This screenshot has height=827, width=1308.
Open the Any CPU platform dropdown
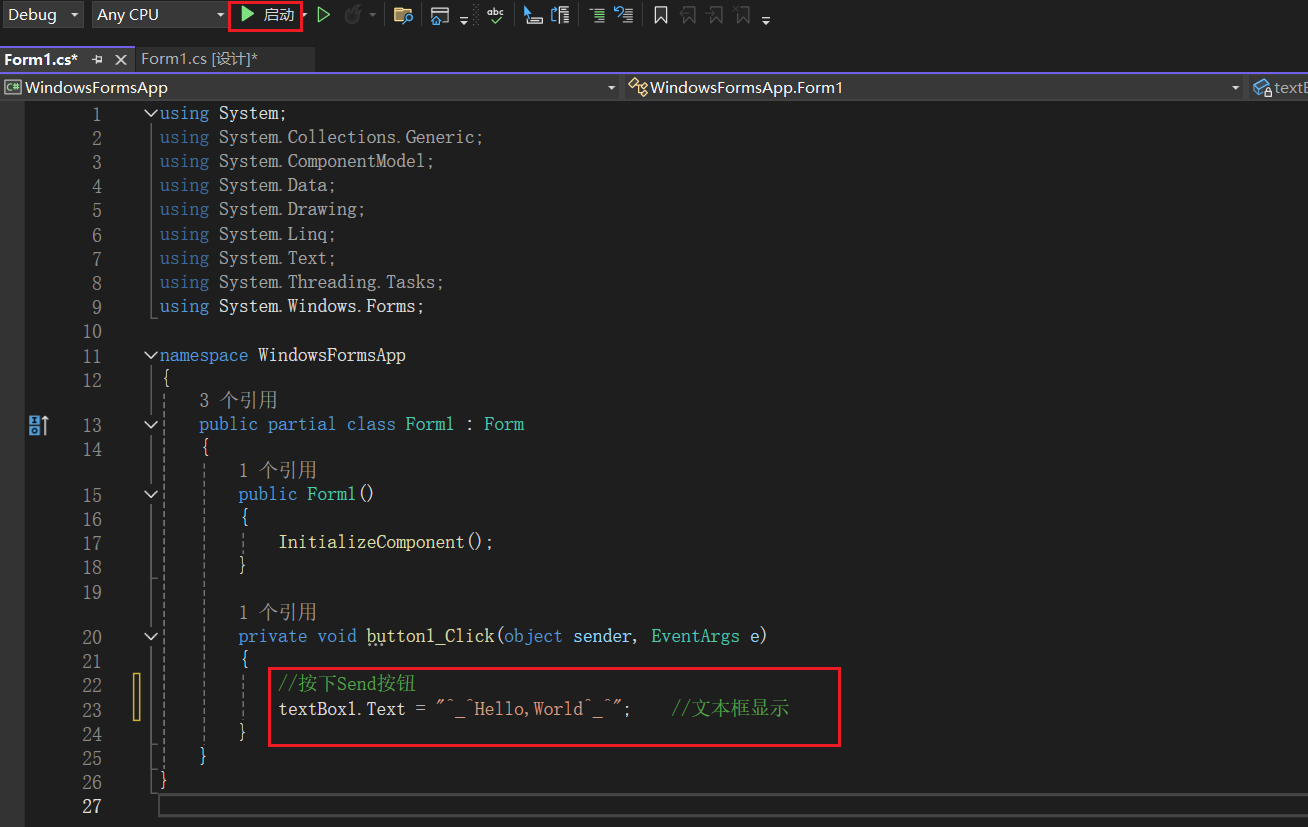(x=160, y=15)
